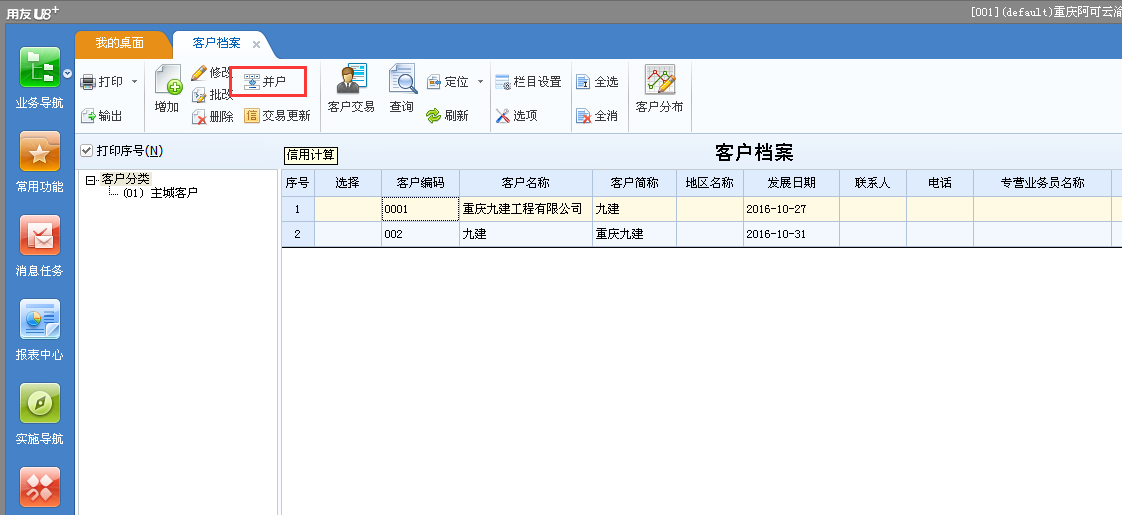Open 栏目设置 column settings
The image size is (1122, 515).
528,82
